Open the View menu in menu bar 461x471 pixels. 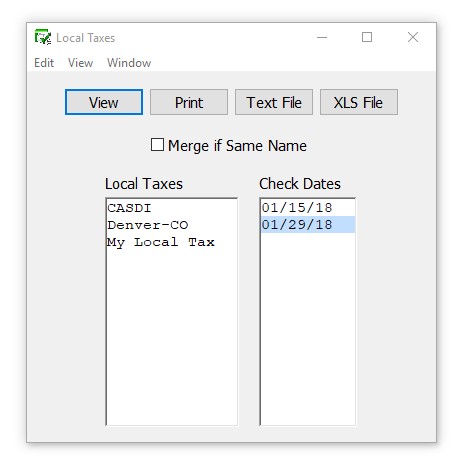click(80, 63)
